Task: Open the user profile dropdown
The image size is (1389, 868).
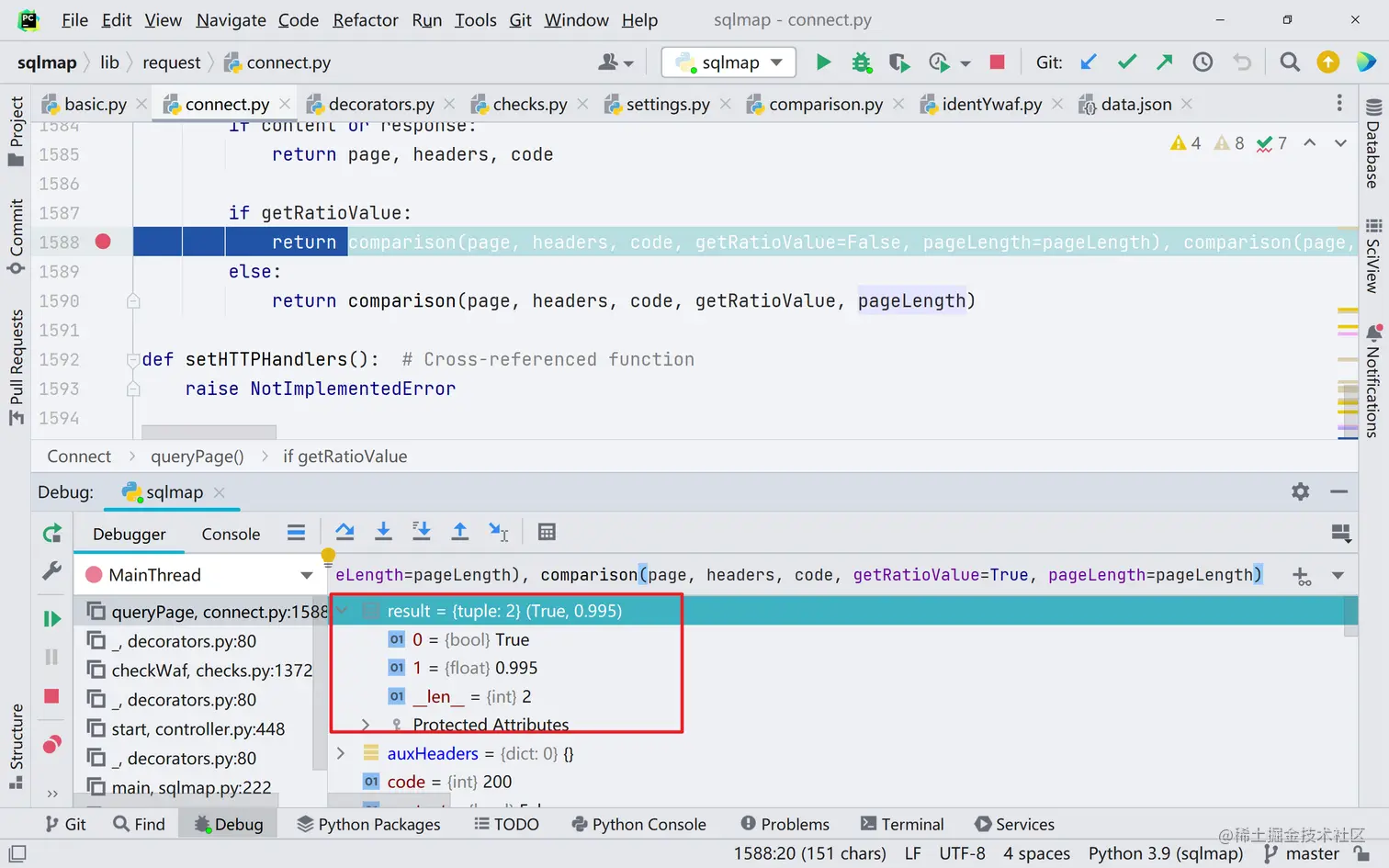Action: (x=615, y=62)
